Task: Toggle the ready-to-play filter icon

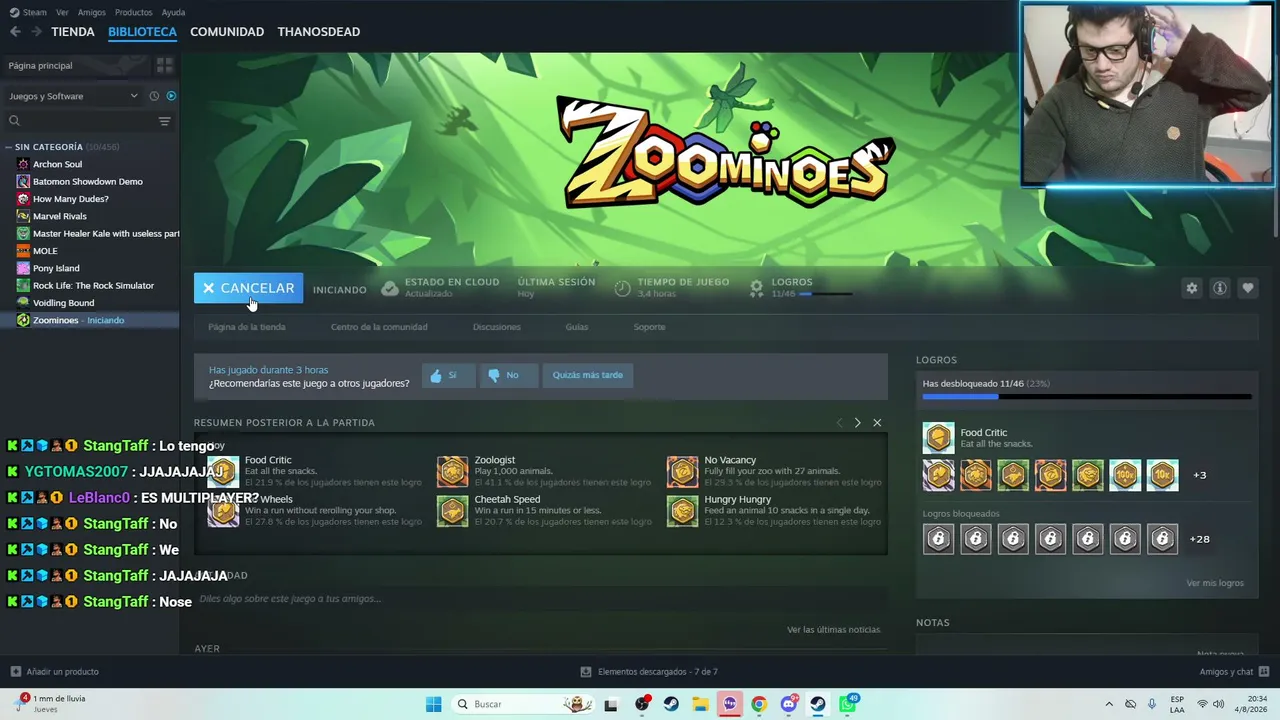Action: click(171, 96)
